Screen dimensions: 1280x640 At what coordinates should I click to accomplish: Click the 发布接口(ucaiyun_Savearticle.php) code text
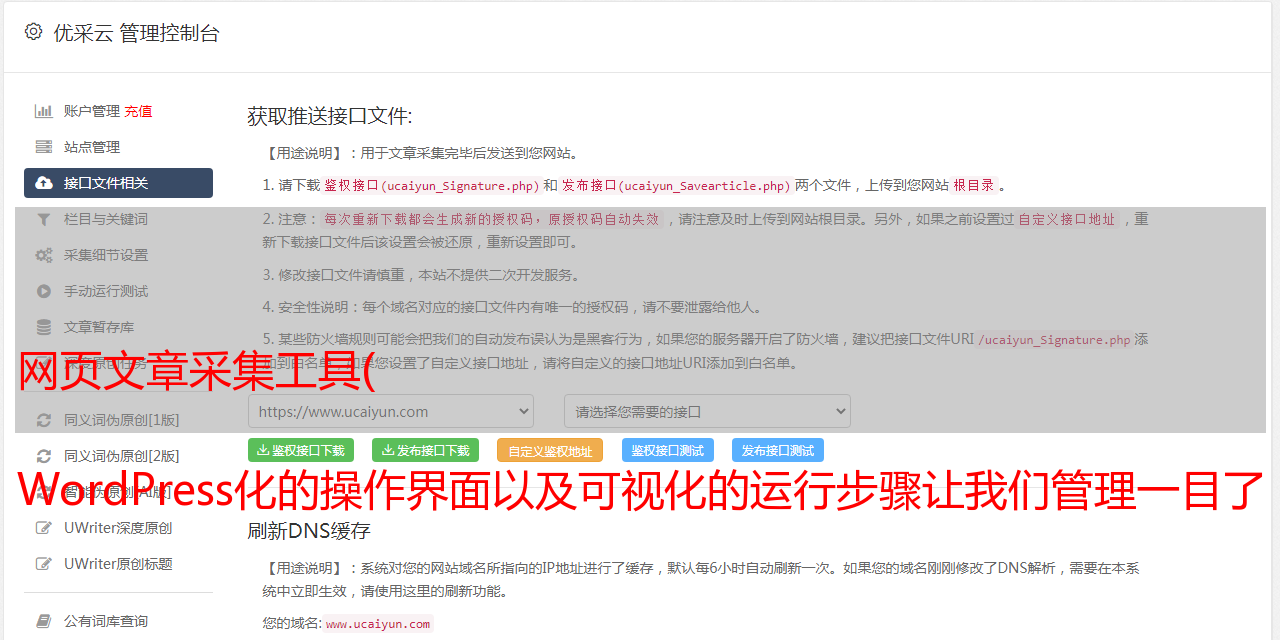(x=676, y=185)
